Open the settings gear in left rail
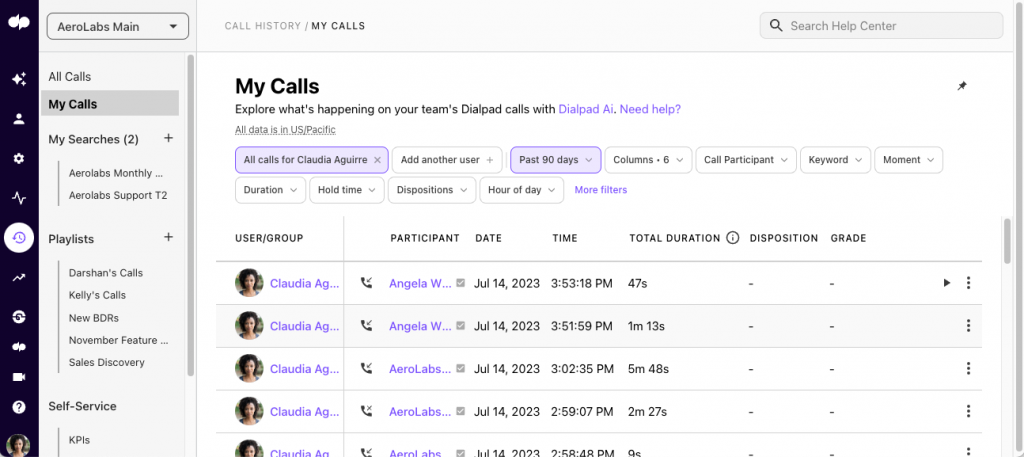Viewport: 1024px width, 457px height. [18, 158]
